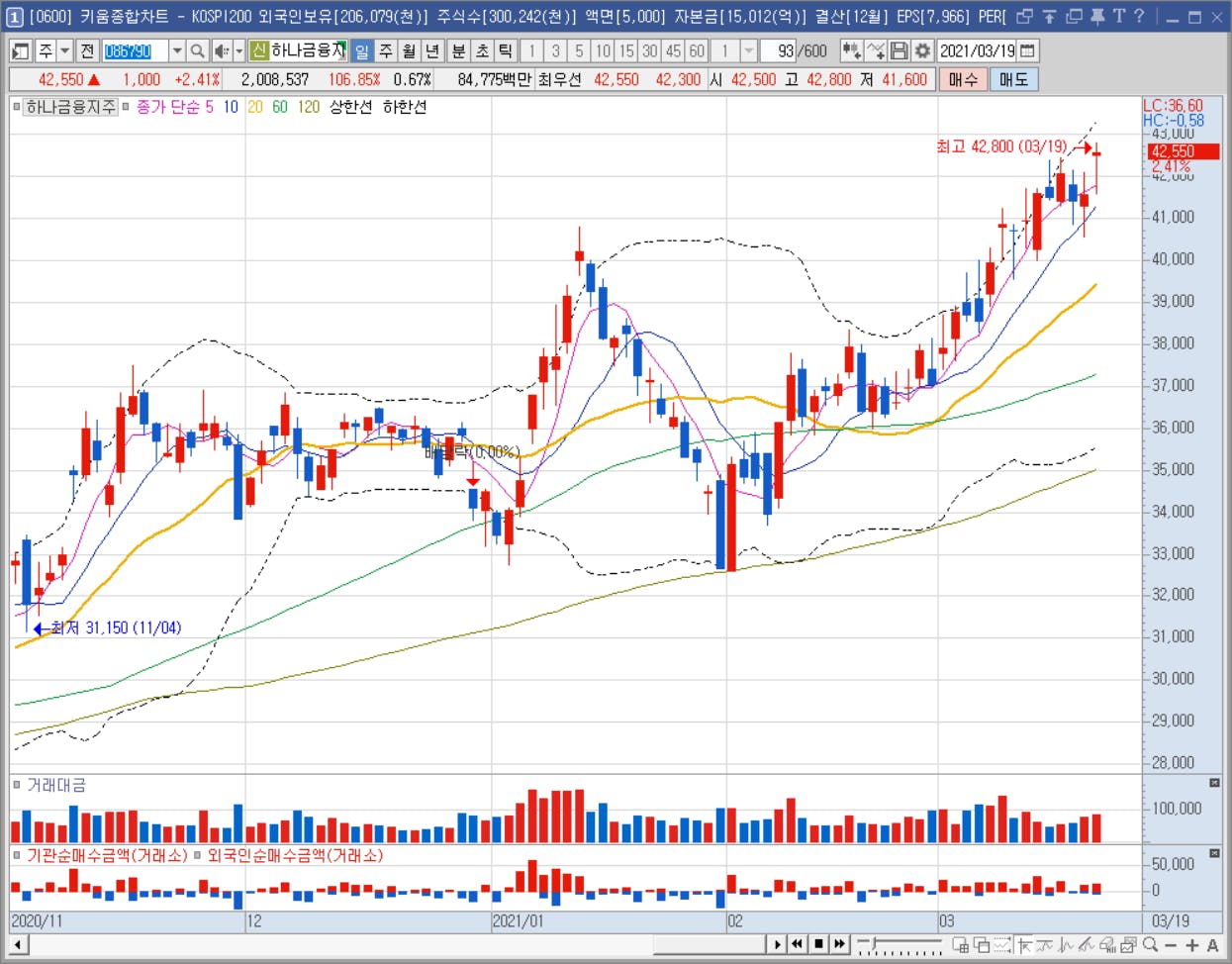This screenshot has width=1232, height=964.
Task: Switch to 주 (weekly) period toggle
Action: tap(386, 50)
